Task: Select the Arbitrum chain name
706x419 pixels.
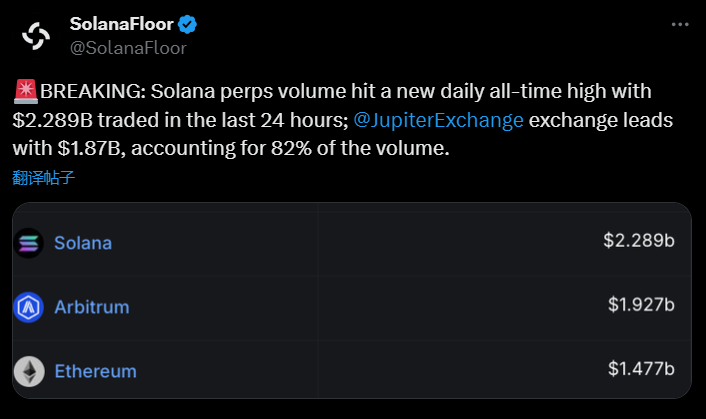Action: [91, 307]
